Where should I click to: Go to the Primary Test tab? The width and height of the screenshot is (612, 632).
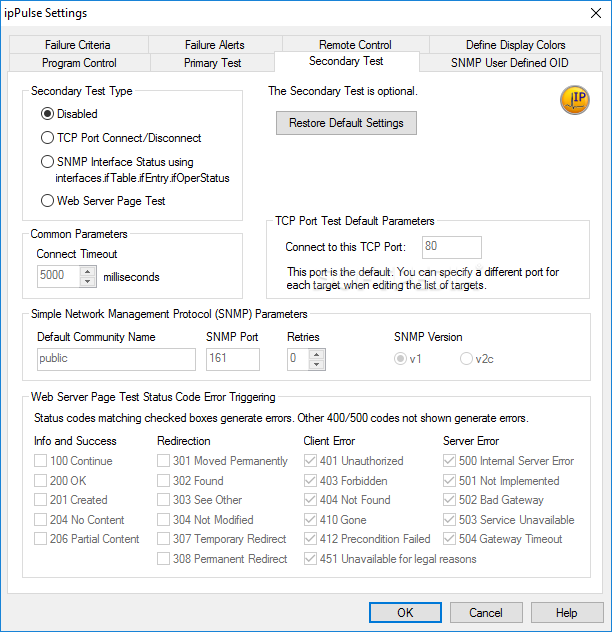(x=212, y=62)
